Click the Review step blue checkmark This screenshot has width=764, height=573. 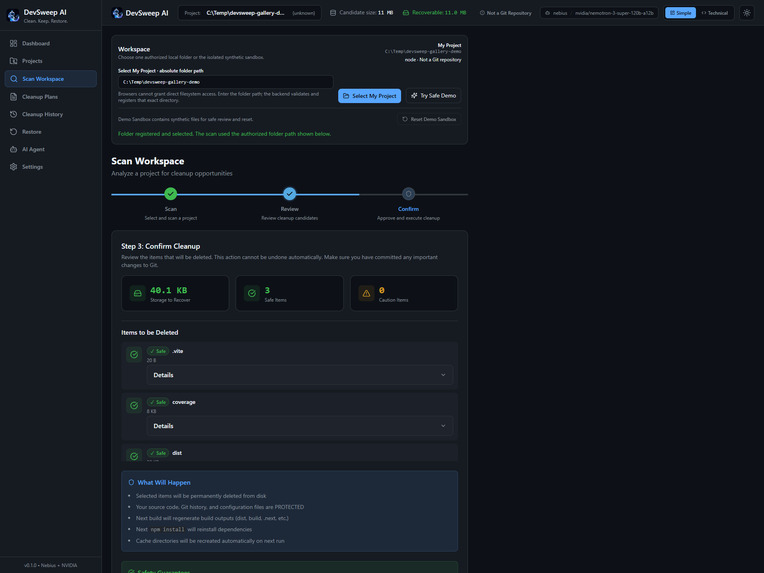click(x=289, y=194)
